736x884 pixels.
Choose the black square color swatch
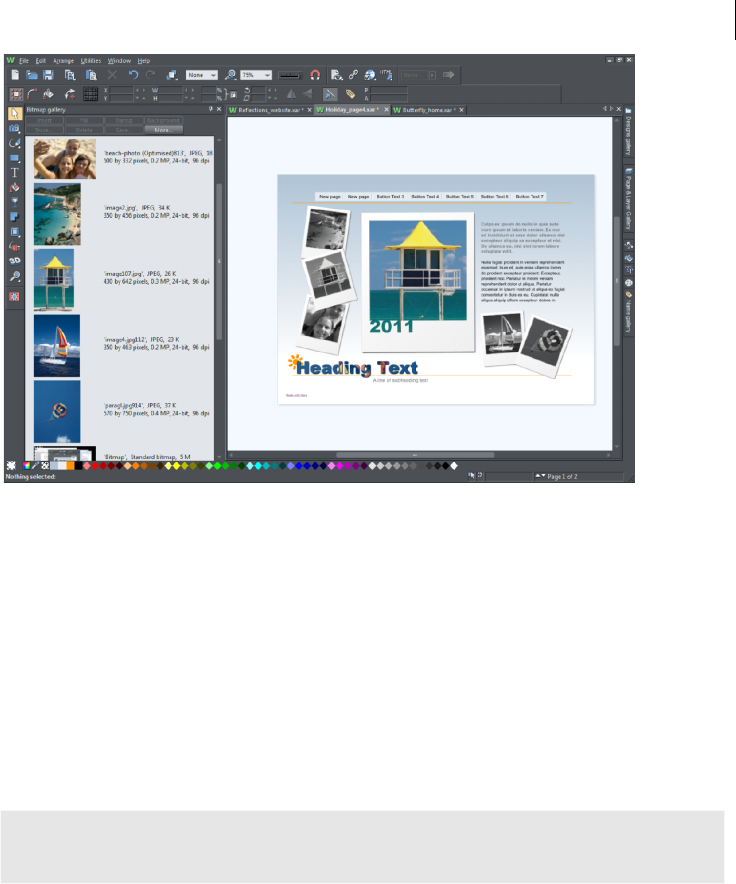(x=78, y=466)
